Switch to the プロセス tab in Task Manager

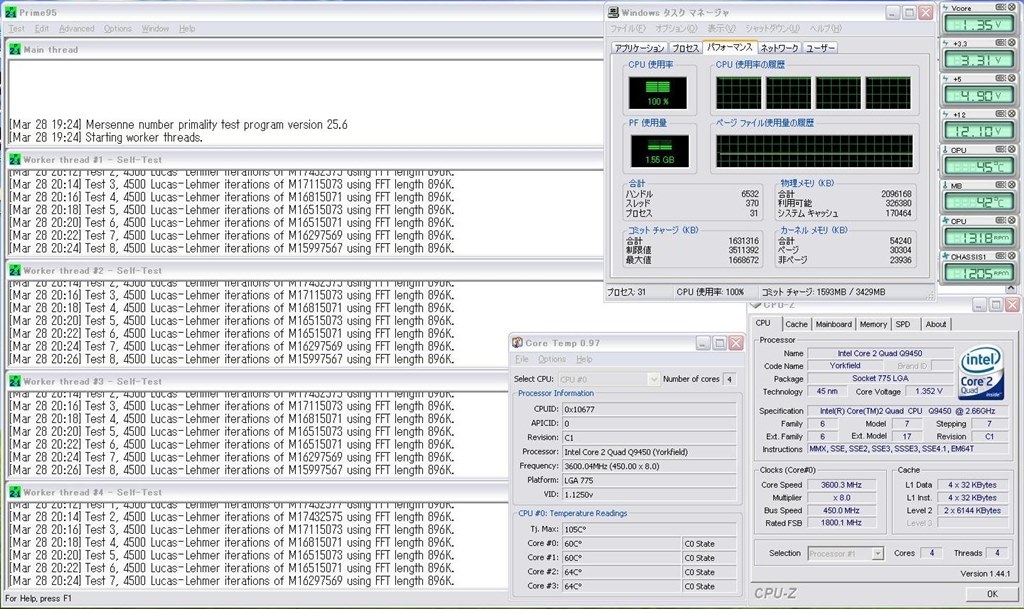(685, 48)
